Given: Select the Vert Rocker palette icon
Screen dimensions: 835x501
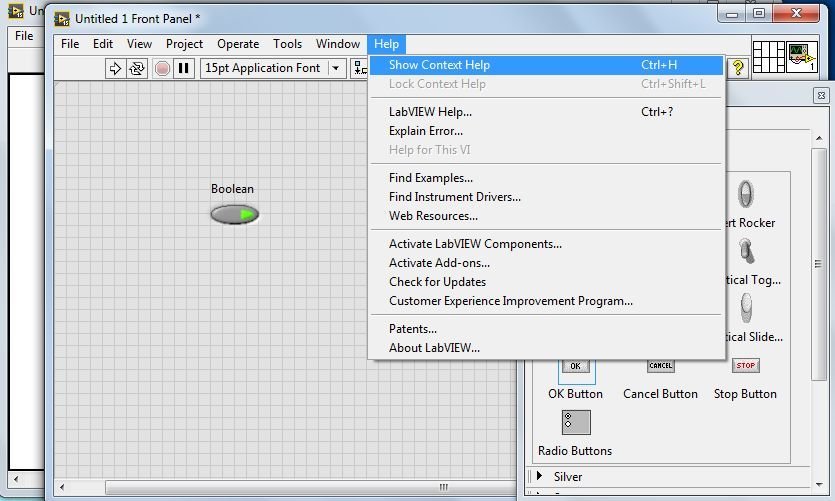Looking at the screenshot, I should pyautogui.click(x=746, y=194).
